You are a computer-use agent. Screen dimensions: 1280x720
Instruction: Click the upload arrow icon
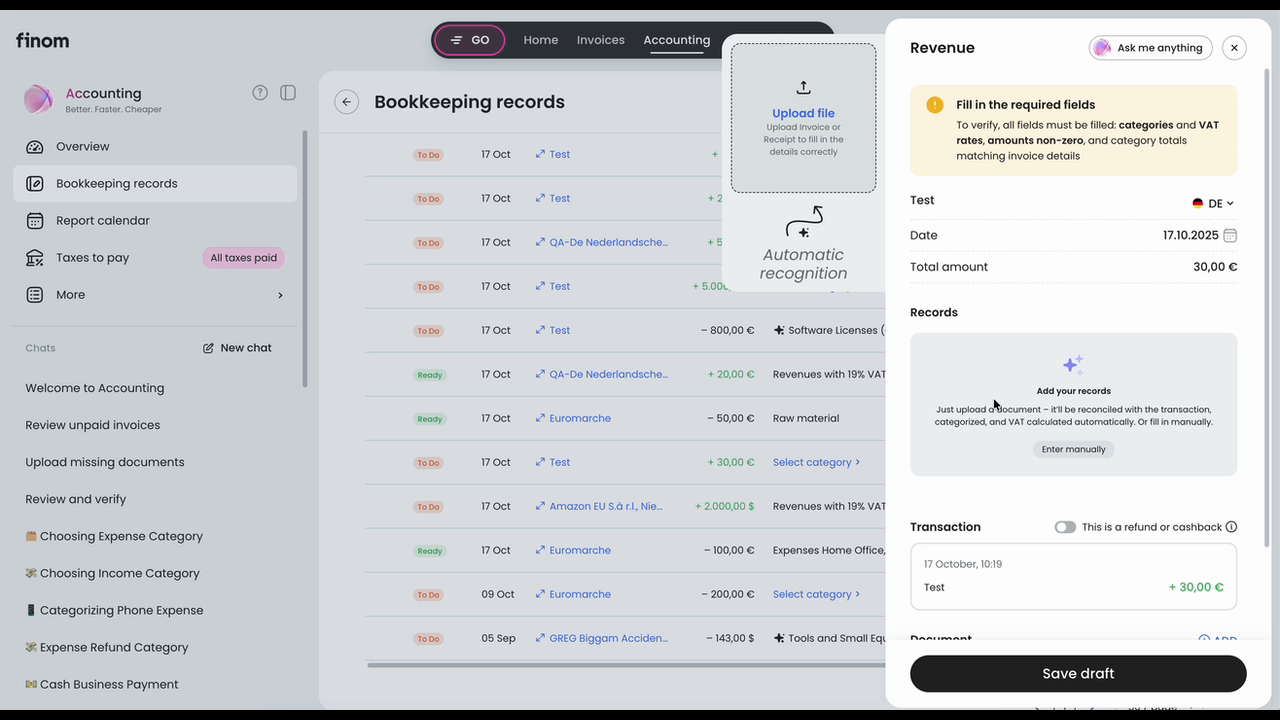[803, 88]
